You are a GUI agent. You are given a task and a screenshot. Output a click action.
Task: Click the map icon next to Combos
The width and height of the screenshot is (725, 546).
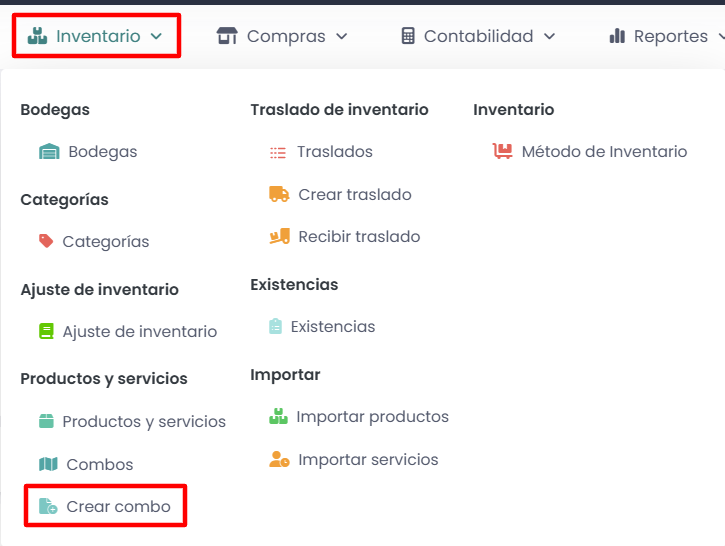[48, 464]
